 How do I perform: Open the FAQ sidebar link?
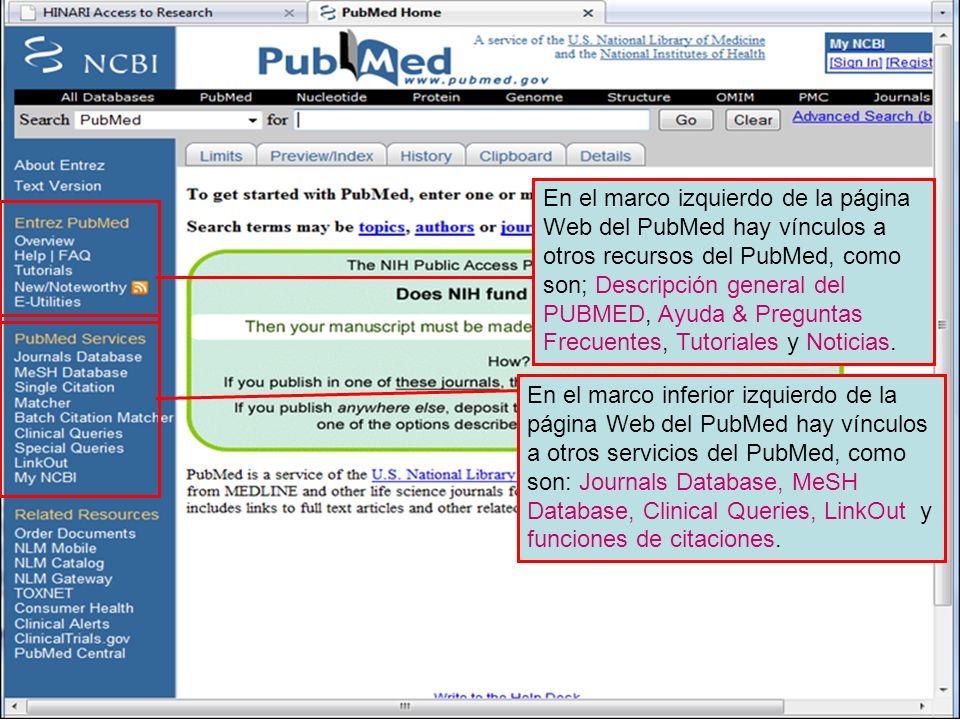coord(75,256)
